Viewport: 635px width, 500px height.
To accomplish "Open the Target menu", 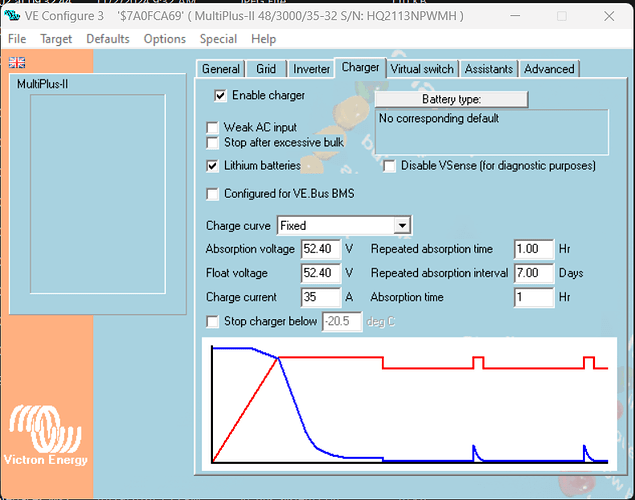I will click(56, 39).
